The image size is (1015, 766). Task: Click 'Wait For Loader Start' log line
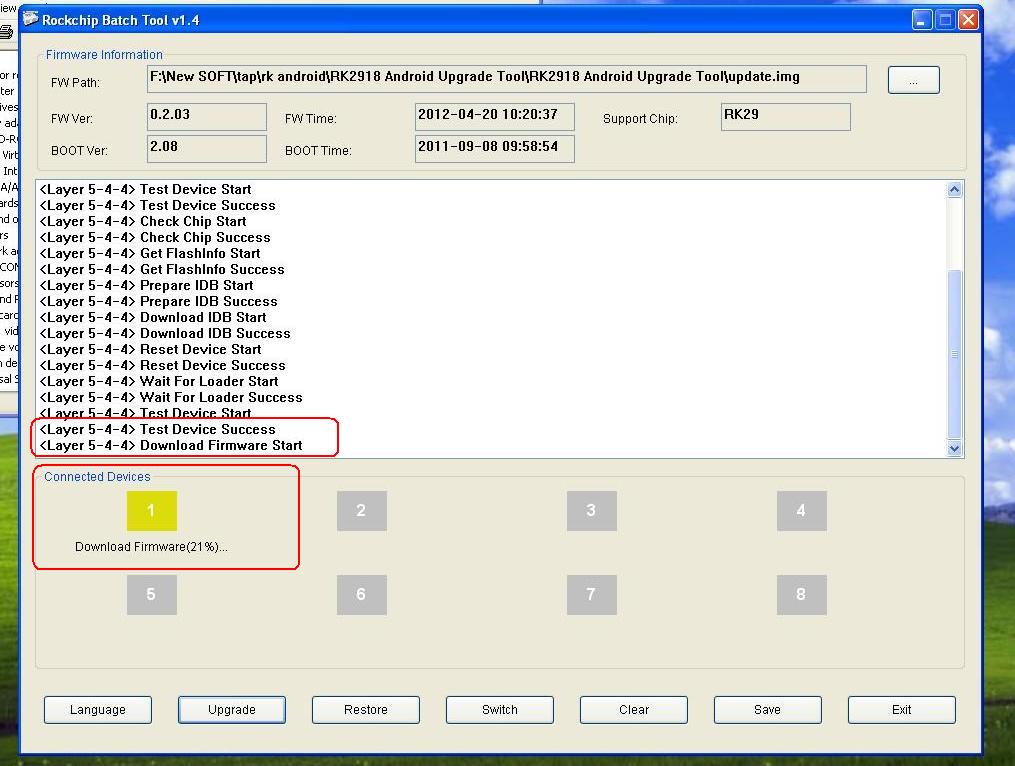click(159, 381)
